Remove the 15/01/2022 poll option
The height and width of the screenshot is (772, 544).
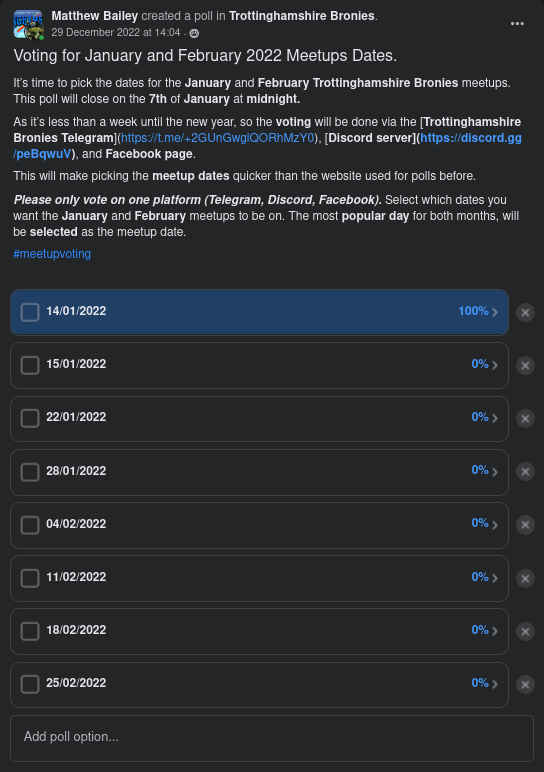point(525,365)
